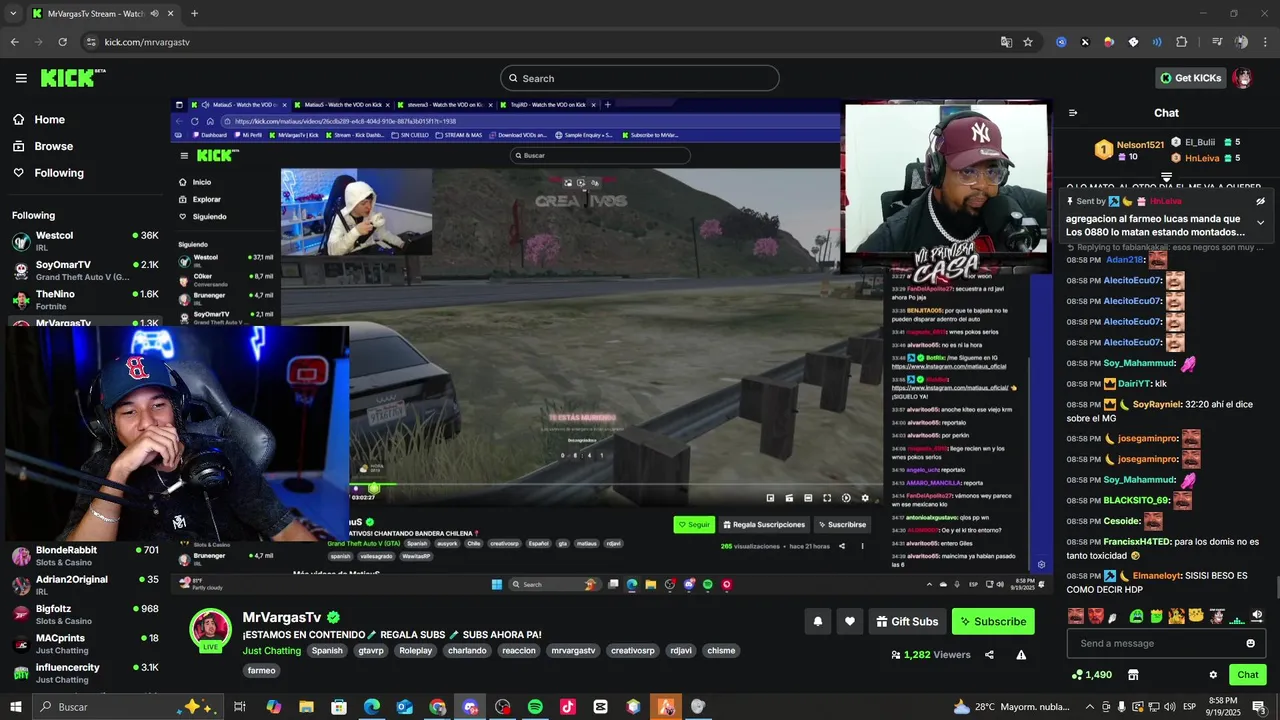1280x720 pixels.
Task: Click the 1,490 channel points counter
Action: pos(1092,675)
